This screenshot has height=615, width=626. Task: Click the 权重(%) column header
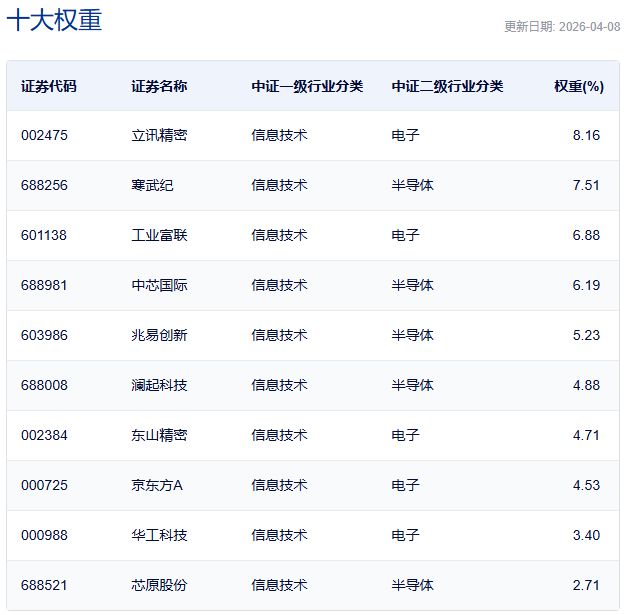[578, 86]
